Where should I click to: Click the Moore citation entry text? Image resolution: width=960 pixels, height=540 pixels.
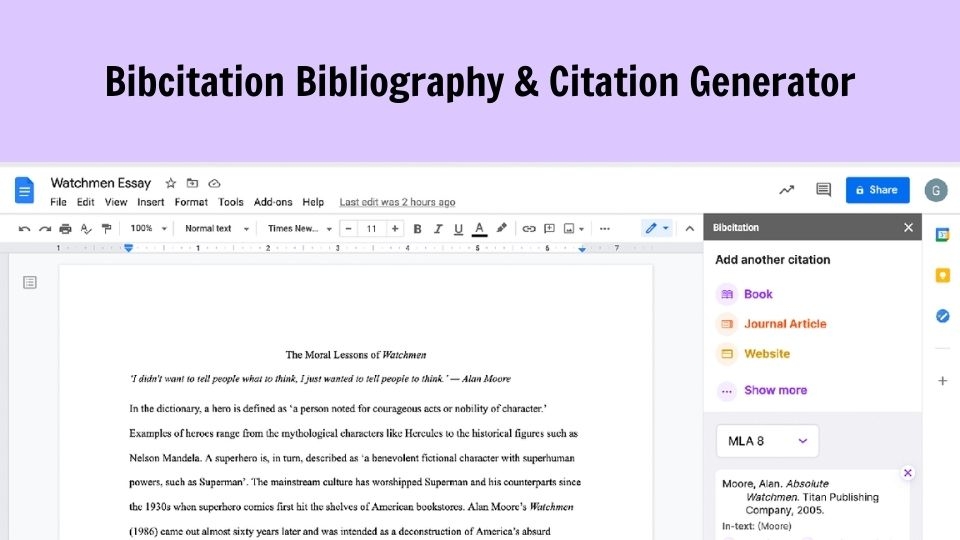pyautogui.click(x=801, y=497)
